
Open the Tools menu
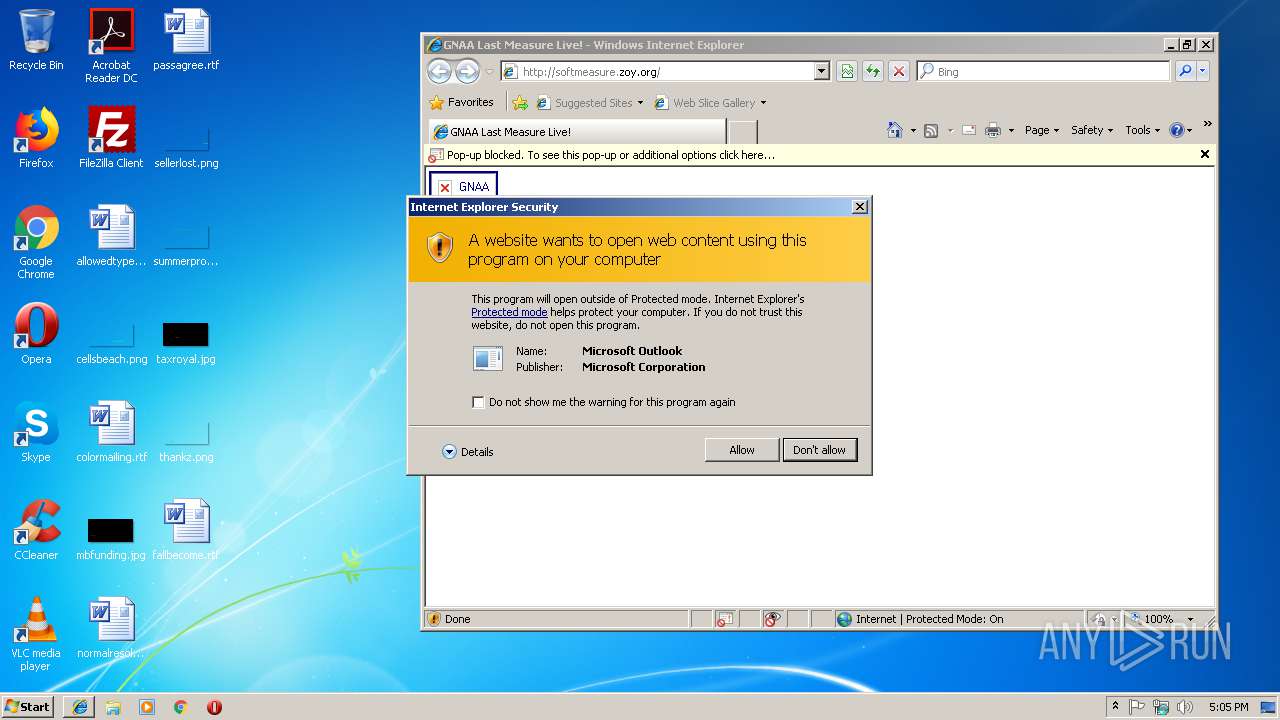[x=1142, y=130]
